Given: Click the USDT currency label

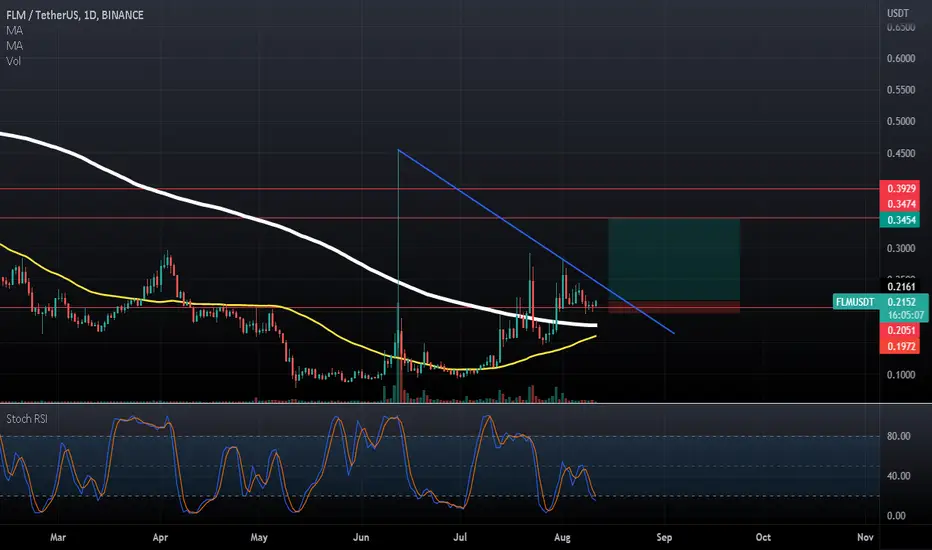Looking at the screenshot, I should [898, 13].
